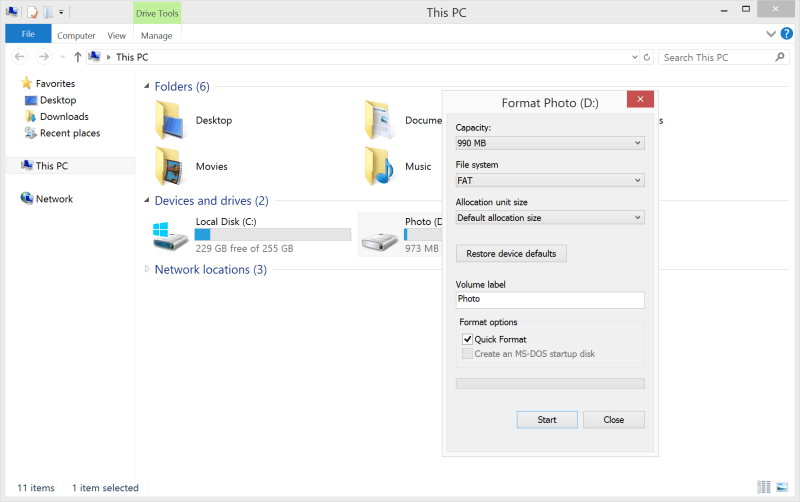Image resolution: width=800 pixels, height=502 pixels.
Task: Switch to large icons view in status bar
Action: (x=782, y=487)
